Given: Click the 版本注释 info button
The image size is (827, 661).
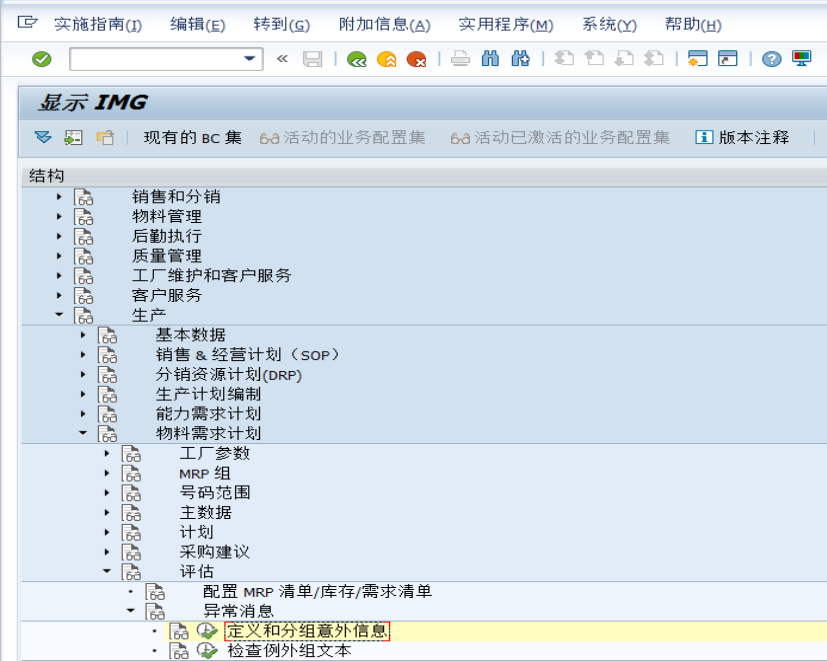Looking at the screenshot, I should pos(742,138).
